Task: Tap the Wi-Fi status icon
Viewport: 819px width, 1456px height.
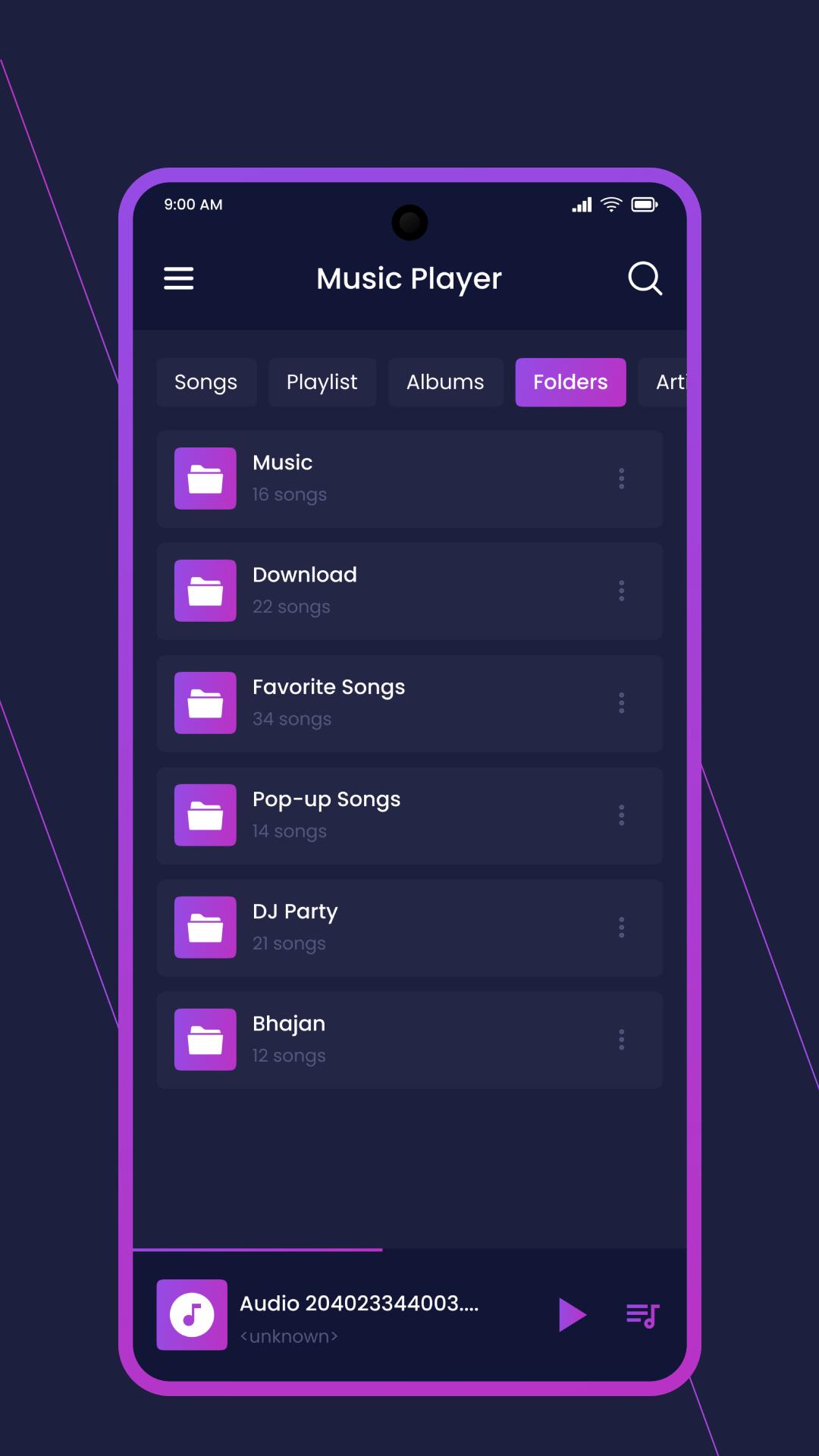Action: [611, 204]
